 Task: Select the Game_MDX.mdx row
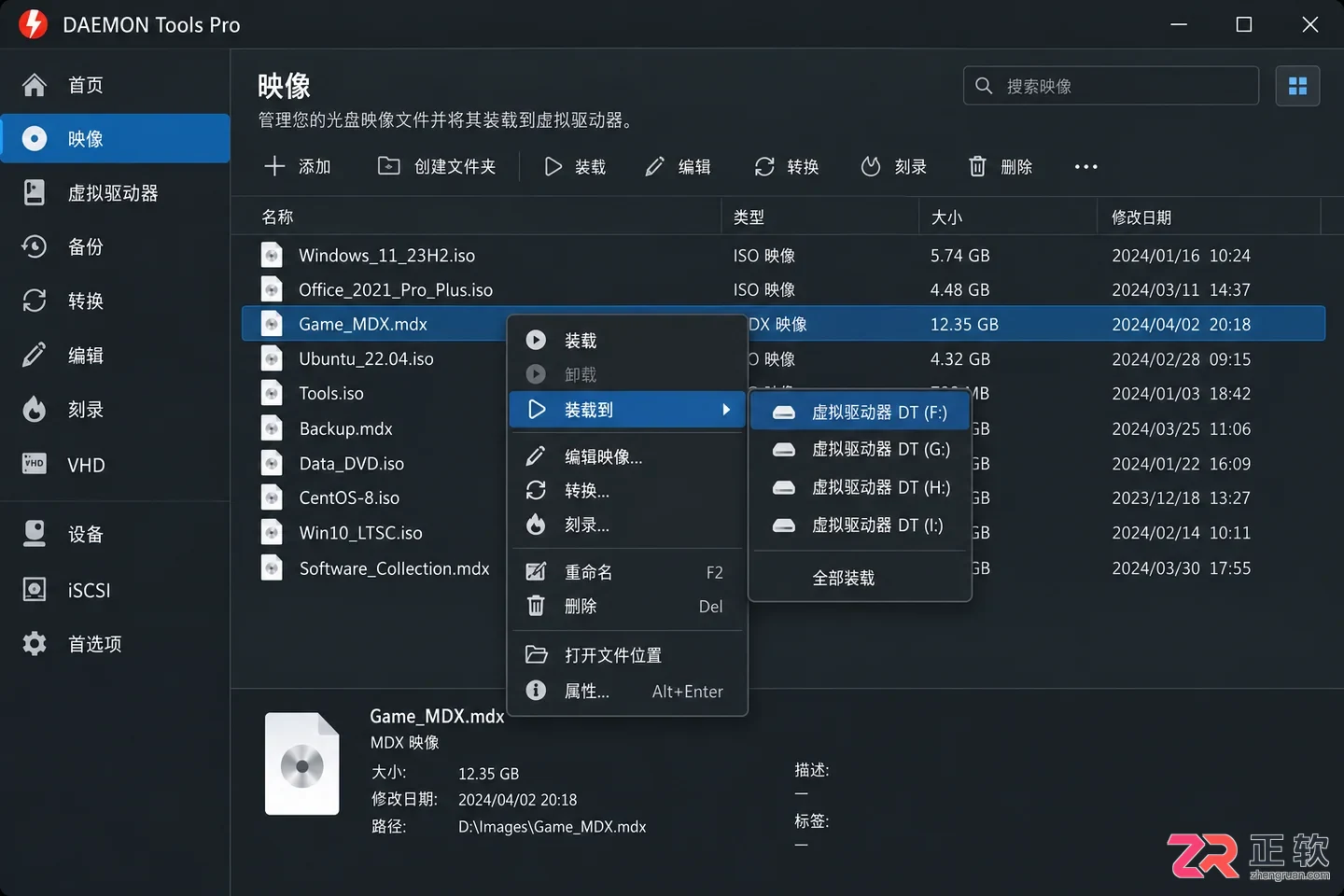click(x=783, y=325)
